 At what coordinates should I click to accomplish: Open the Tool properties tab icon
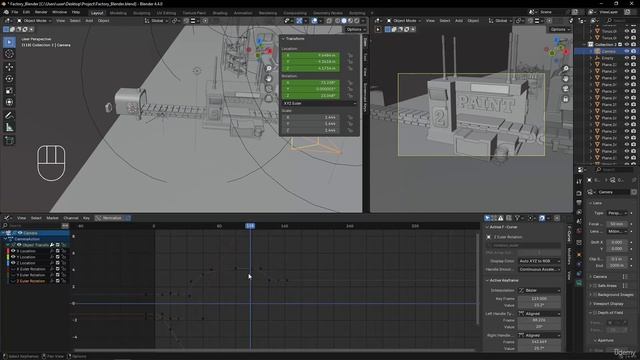[579, 181]
